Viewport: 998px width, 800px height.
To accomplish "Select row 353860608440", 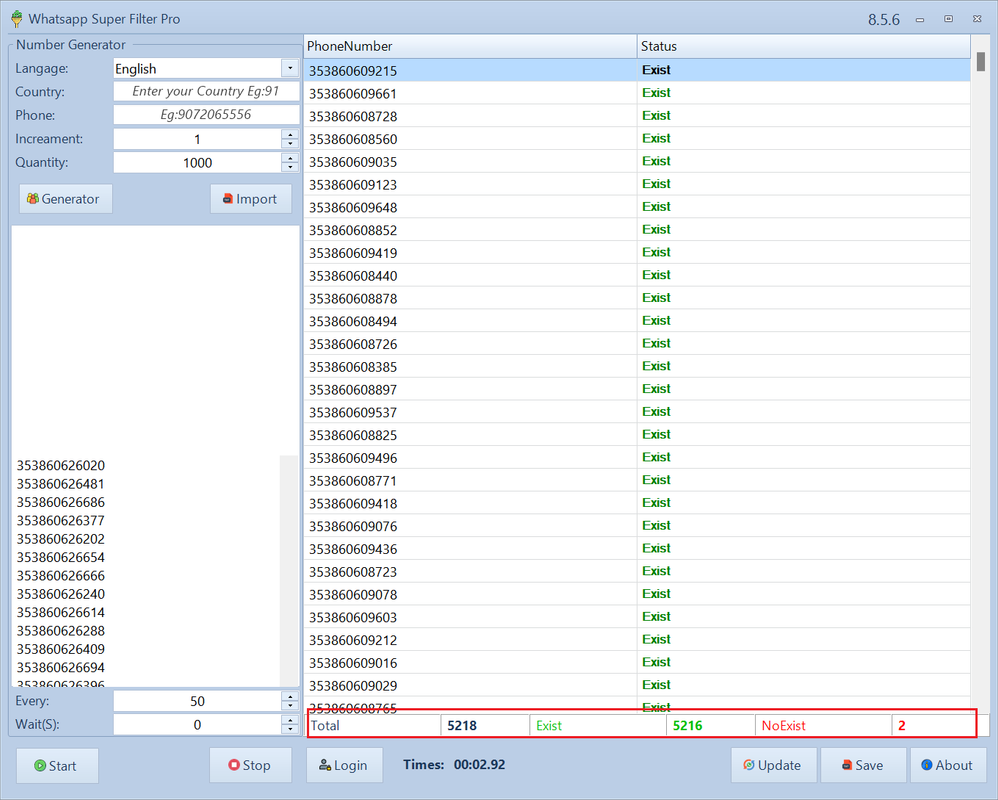I will [x=637, y=276].
